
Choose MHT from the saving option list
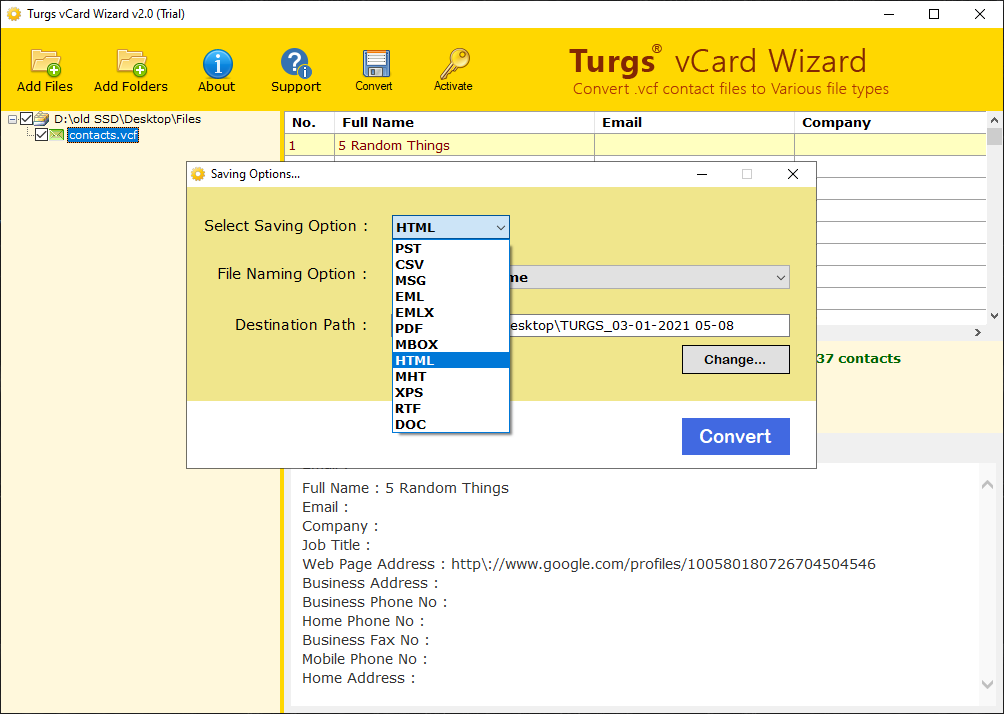pyautogui.click(x=451, y=377)
